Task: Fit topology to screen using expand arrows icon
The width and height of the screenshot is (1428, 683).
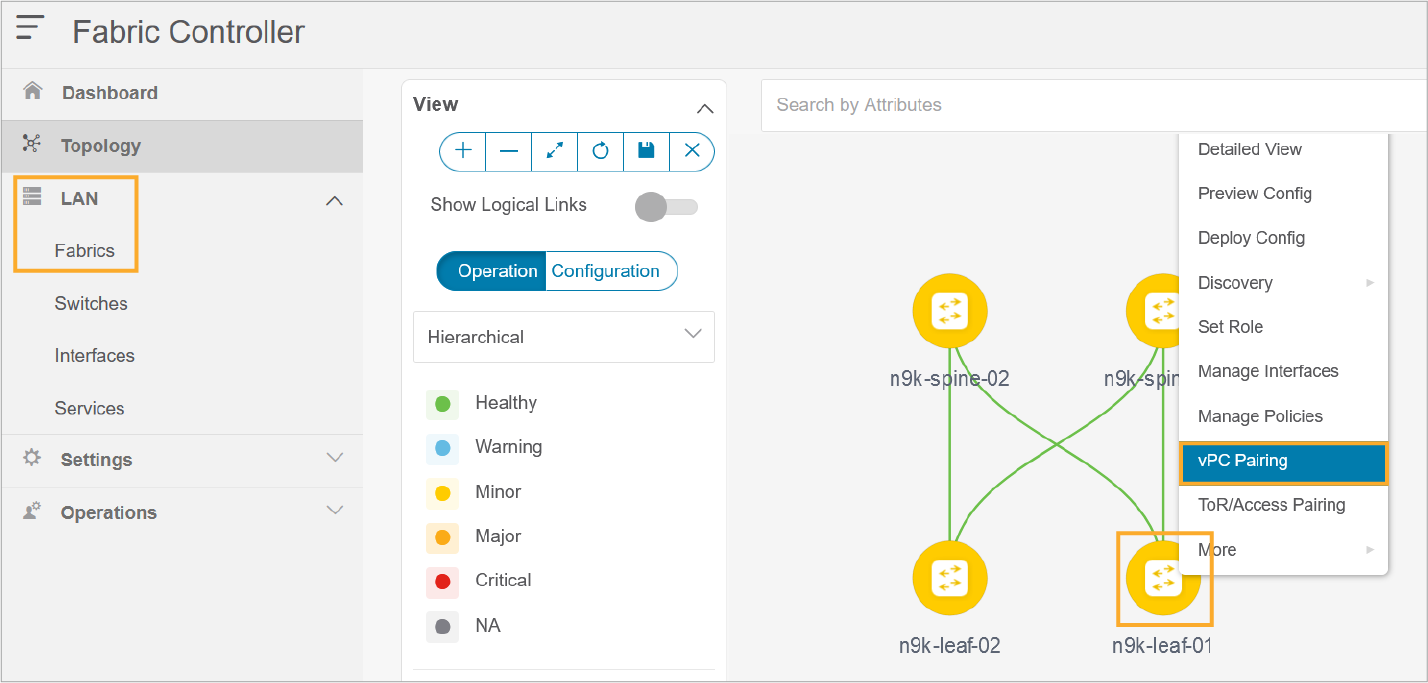Action: coord(555,151)
